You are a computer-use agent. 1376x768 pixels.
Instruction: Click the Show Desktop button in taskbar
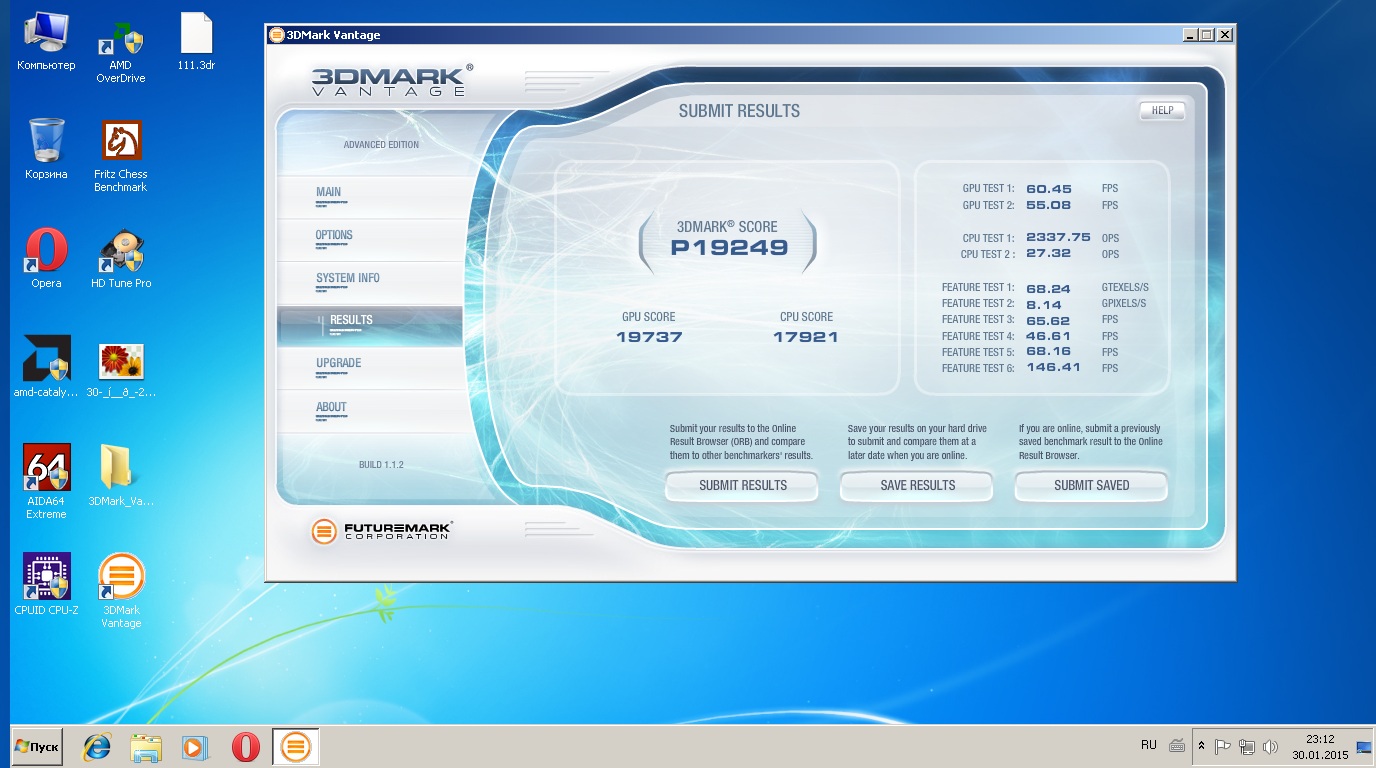tap(1364, 747)
